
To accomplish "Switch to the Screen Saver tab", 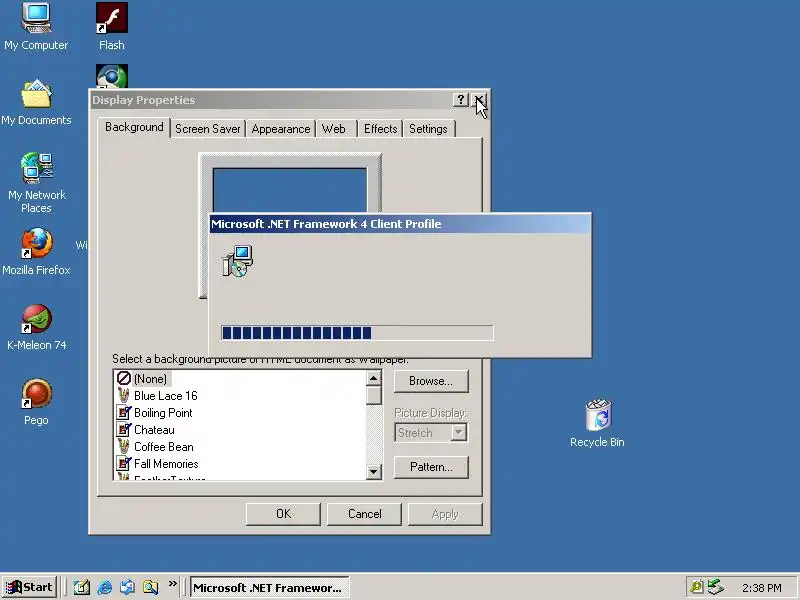I will coord(208,129).
